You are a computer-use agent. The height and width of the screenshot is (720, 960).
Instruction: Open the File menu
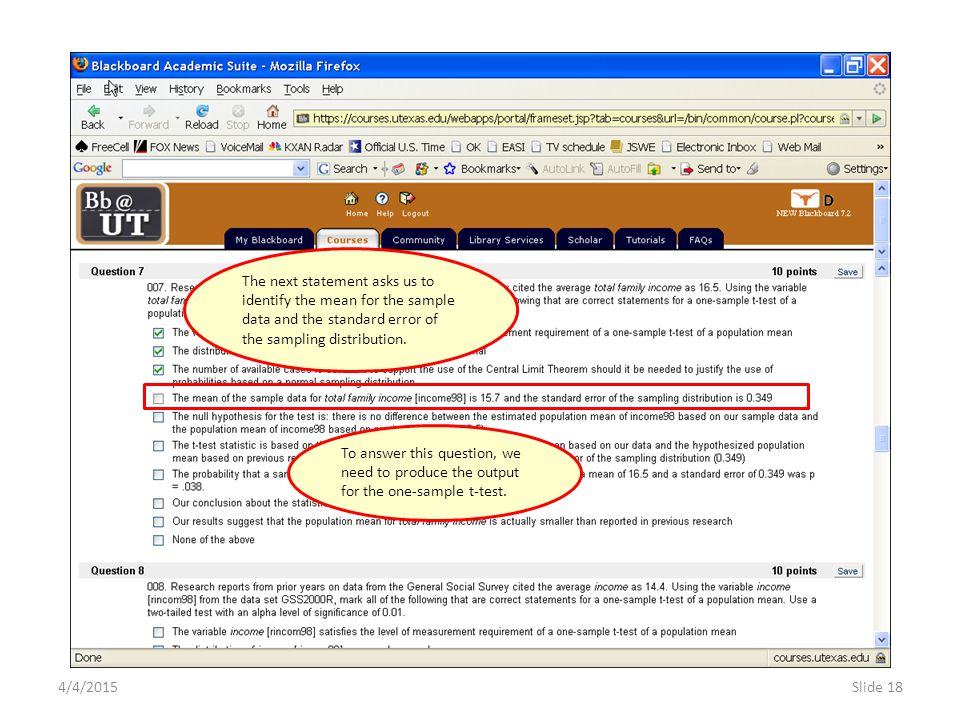click(84, 89)
